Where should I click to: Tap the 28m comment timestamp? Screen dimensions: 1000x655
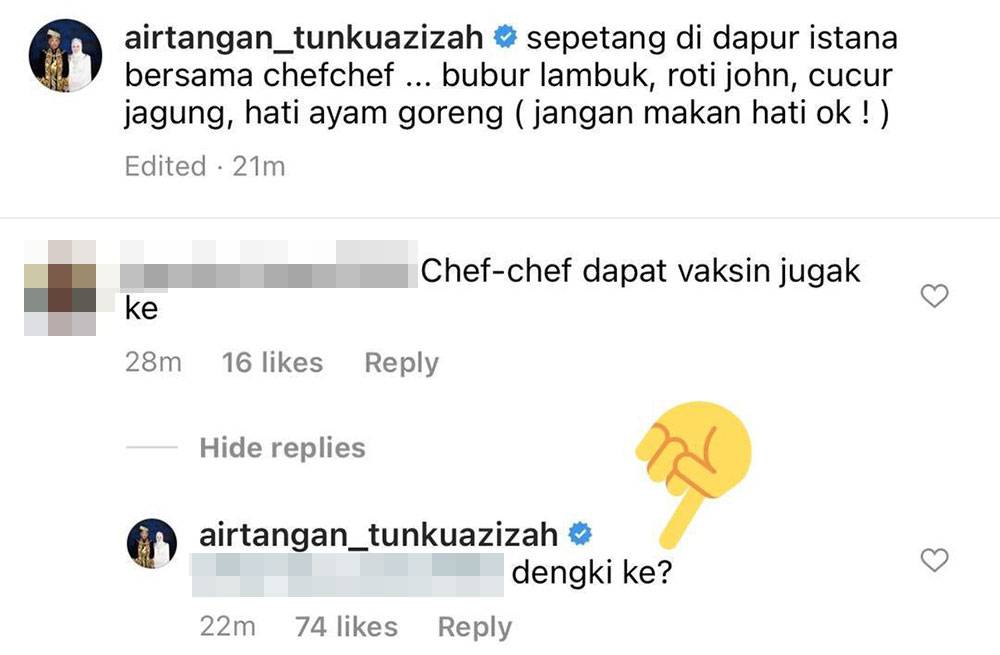click(x=153, y=362)
